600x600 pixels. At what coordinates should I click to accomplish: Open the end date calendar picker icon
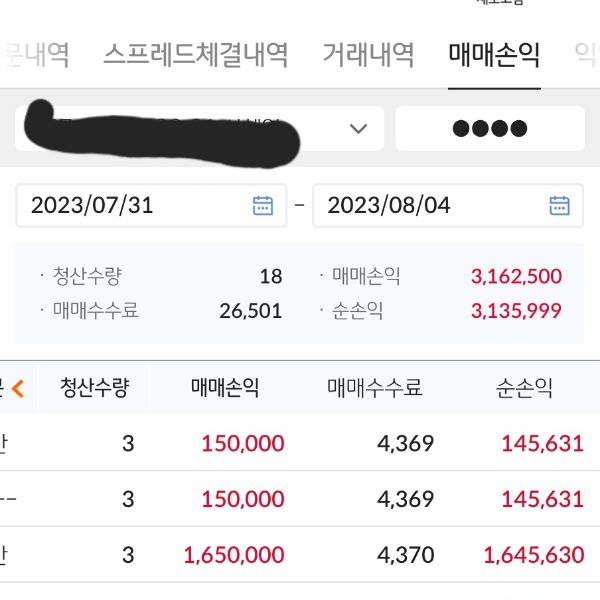click(x=560, y=206)
